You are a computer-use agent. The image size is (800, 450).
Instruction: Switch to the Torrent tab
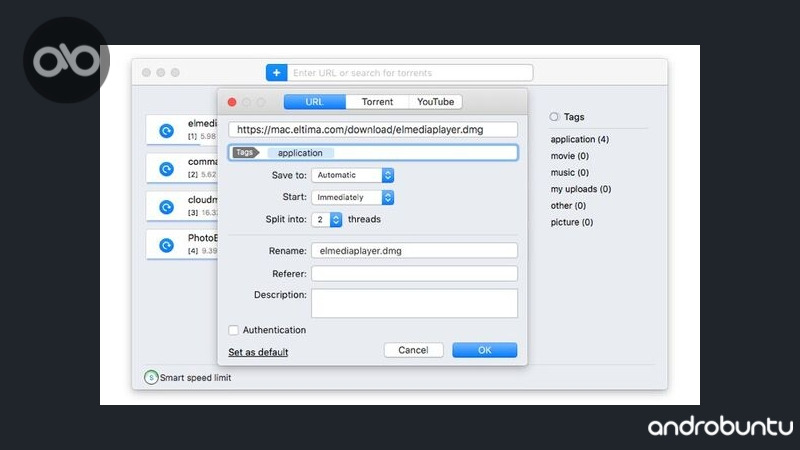[x=378, y=102]
